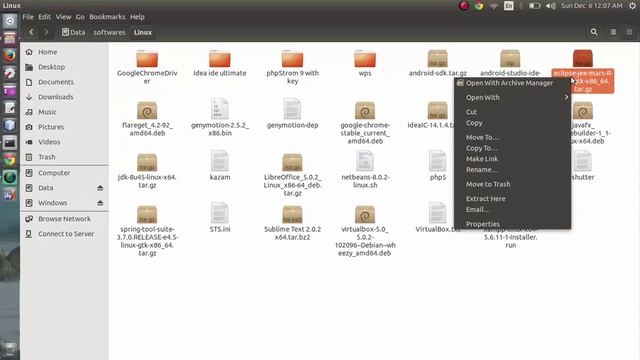
Task: Eject the Windows drive
Action: pos(100,203)
